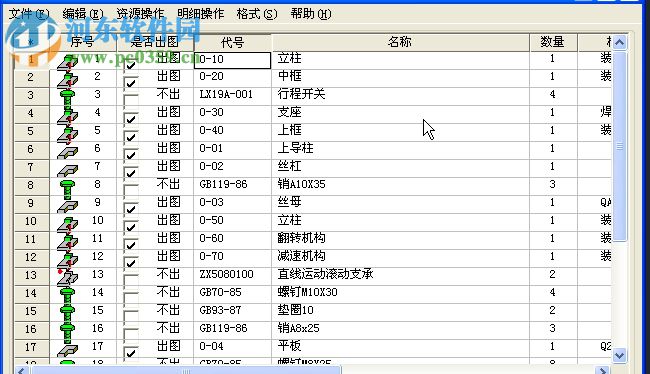Click the vertical scrollbar up arrow
Viewport: 650px width, 374px height.
[x=620, y=42]
